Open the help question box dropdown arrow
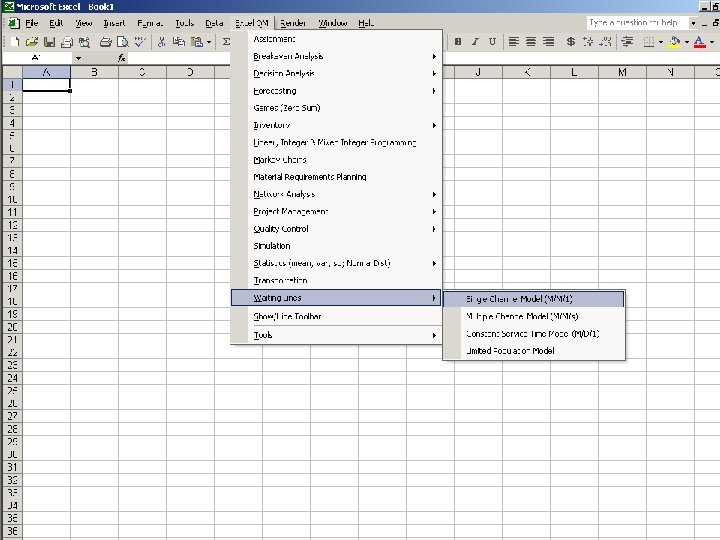Screen dimensions: 720x540 [693, 22]
